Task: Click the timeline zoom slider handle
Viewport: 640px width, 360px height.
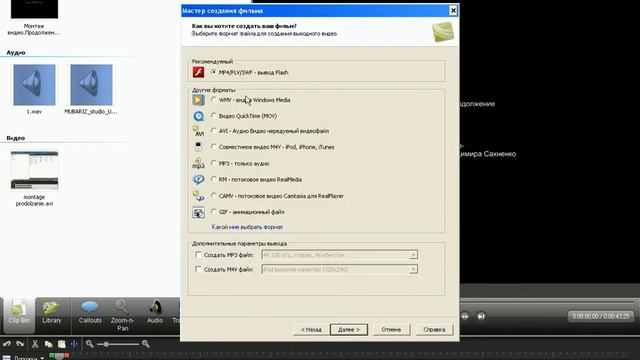Action: [106, 344]
